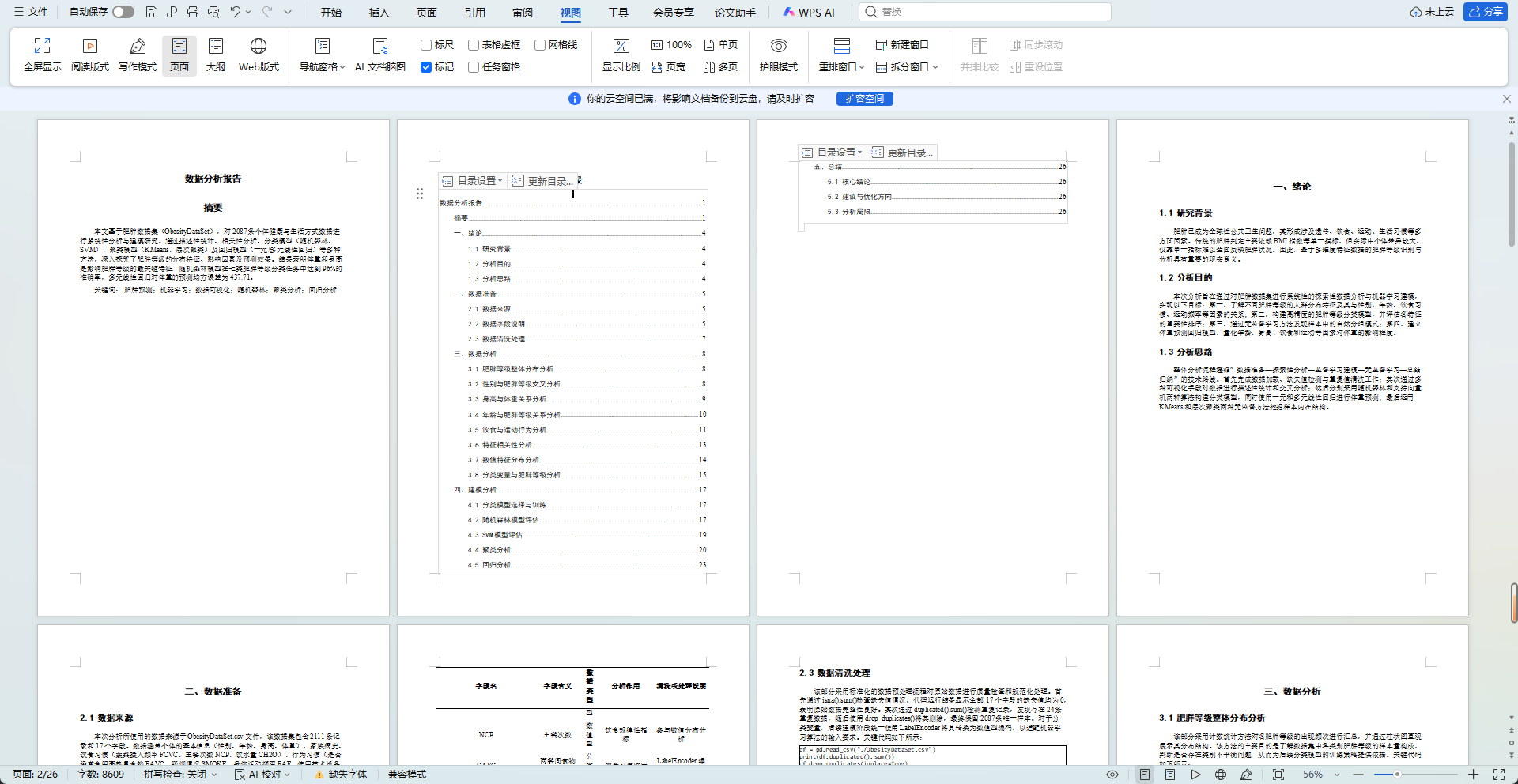Enable the ruler (标尺) checkbox
The width and height of the screenshot is (1518, 784).
426,45
